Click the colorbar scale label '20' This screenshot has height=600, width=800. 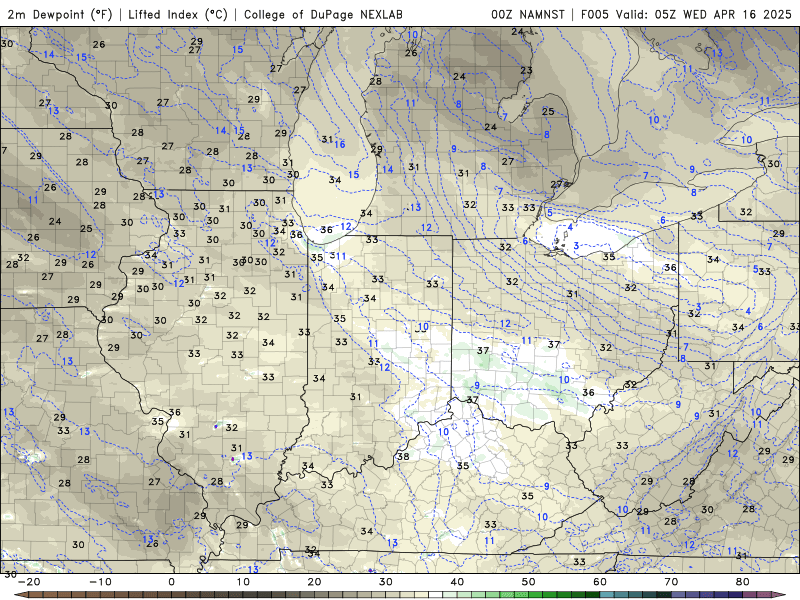[314, 582]
